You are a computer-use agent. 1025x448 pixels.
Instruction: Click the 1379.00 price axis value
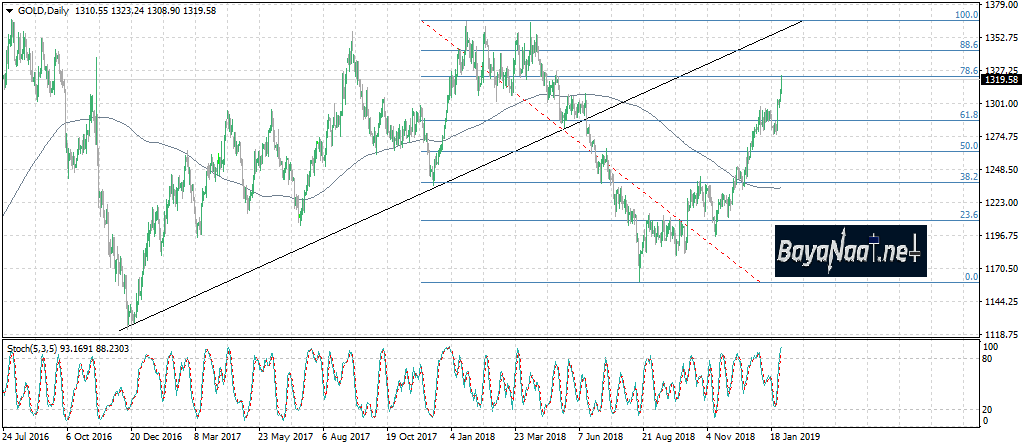[x=1001, y=6]
